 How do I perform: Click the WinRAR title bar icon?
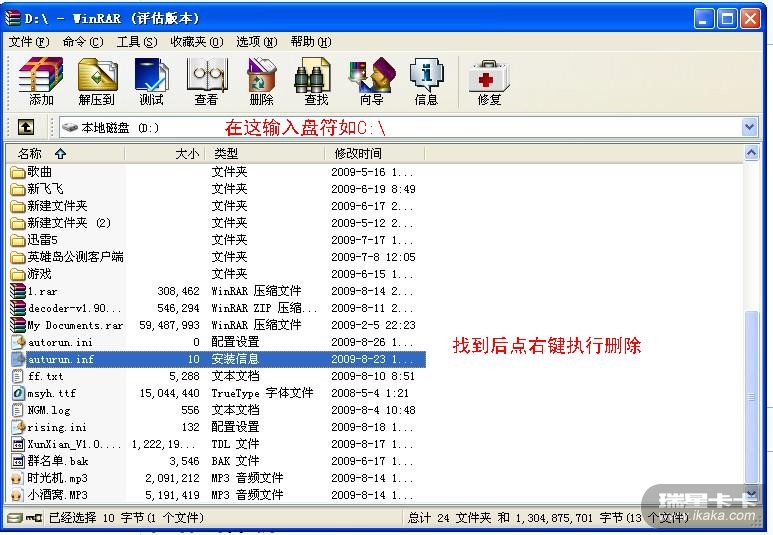[13, 18]
